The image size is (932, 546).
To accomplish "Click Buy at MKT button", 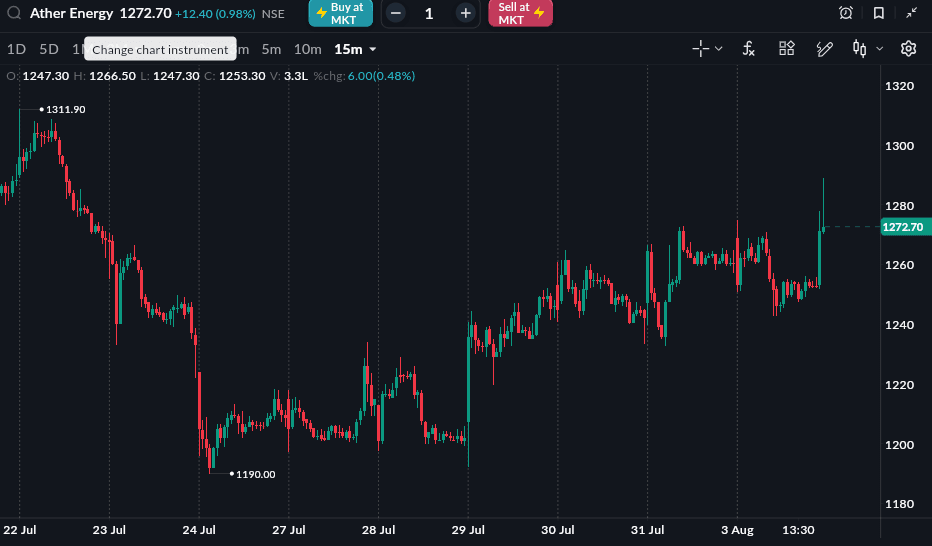I will (x=341, y=13).
